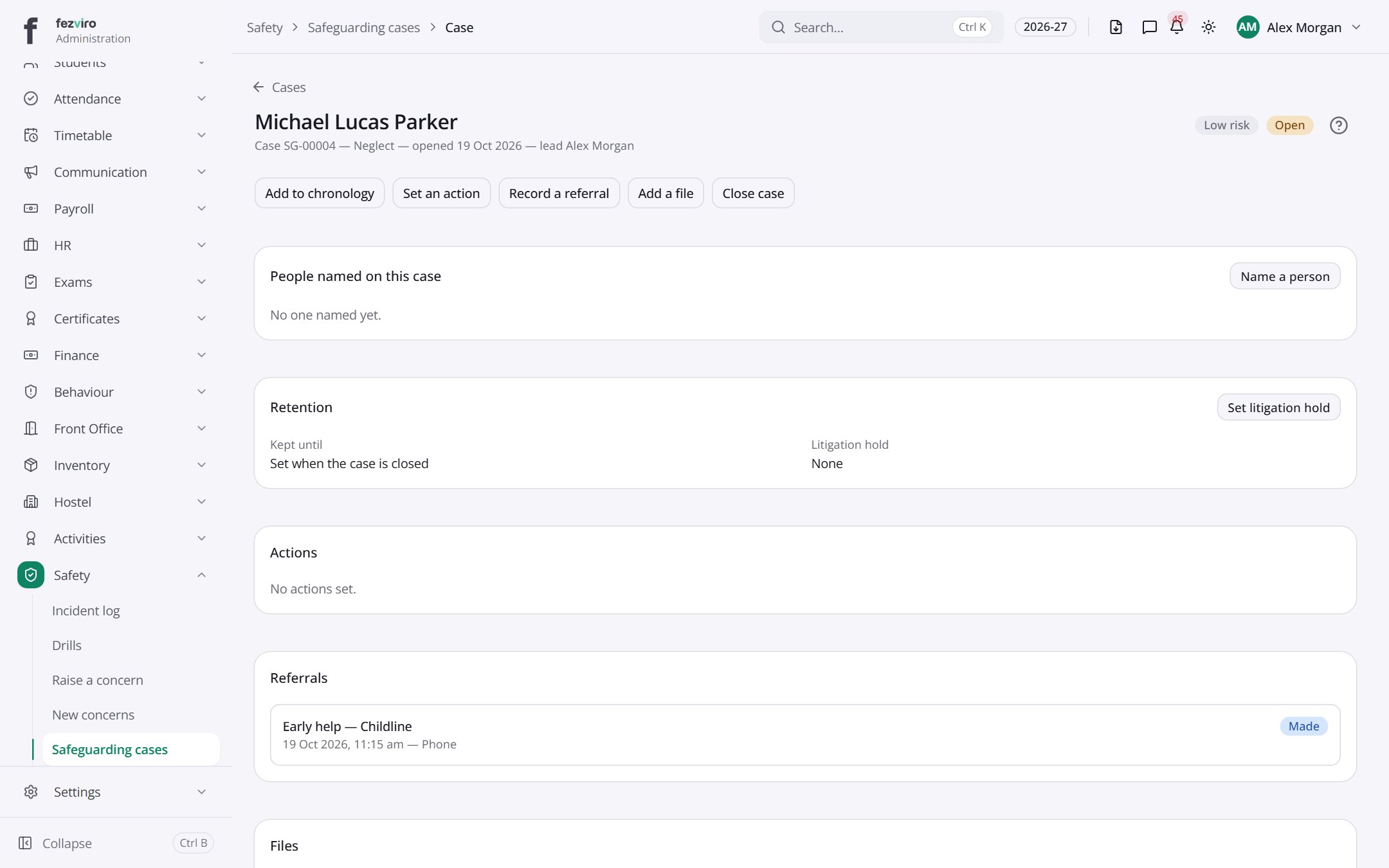The image size is (1389, 868).
Task: Click the Settings gear icon
Action: click(x=31, y=791)
